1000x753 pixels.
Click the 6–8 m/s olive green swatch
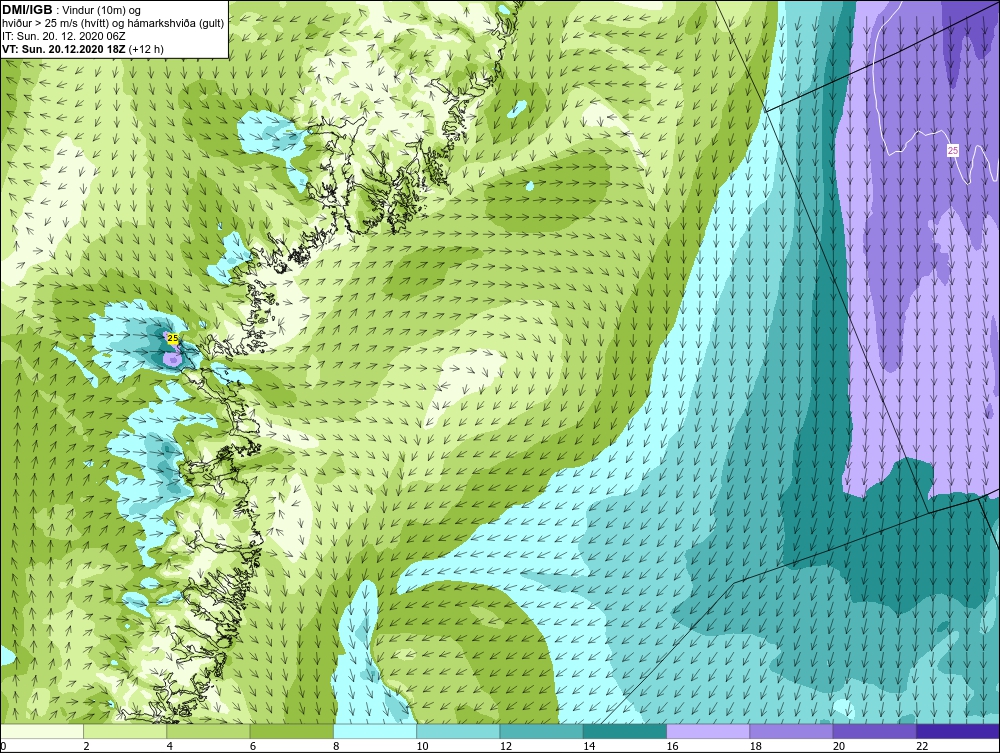(291, 731)
